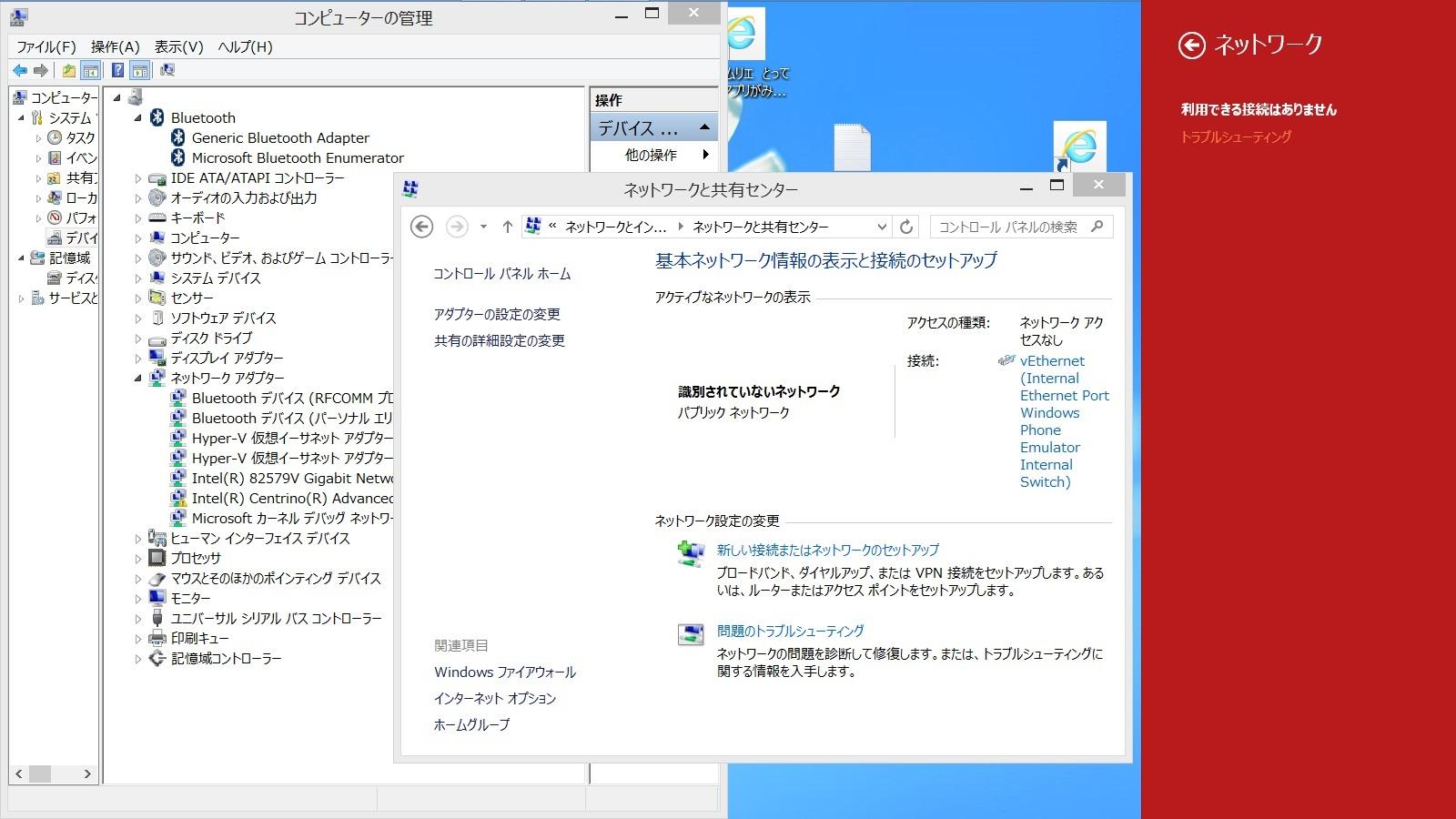Click the forward arrow in Computer Management toolbar
The image size is (1456, 819).
coord(41,70)
